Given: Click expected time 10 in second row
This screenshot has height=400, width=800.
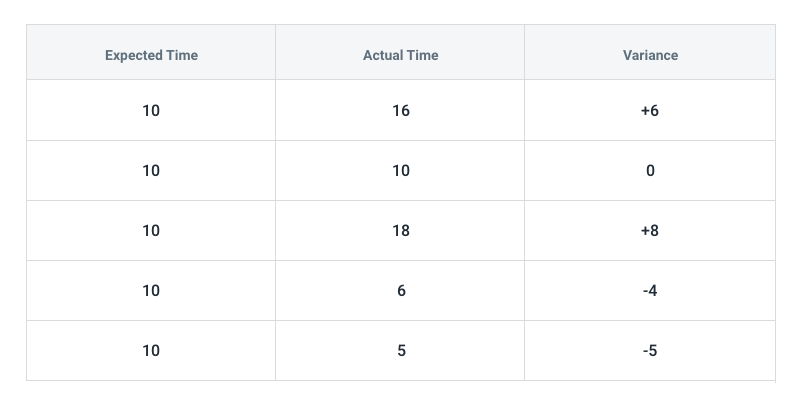Looking at the screenshot, I should (151, 170).
